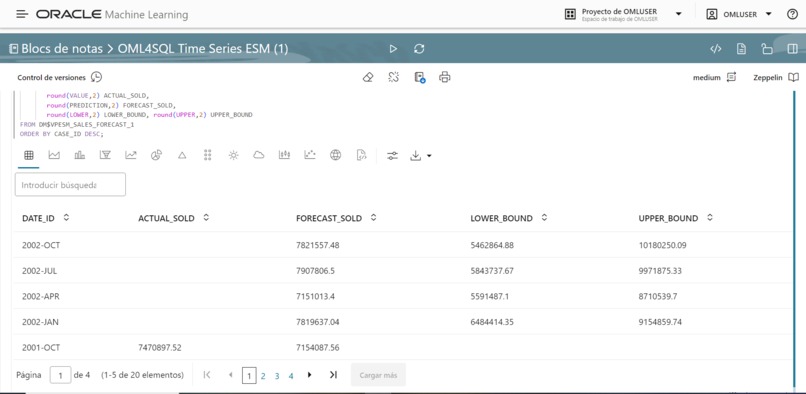Click the 5843737.67 lower bound value

492,271
